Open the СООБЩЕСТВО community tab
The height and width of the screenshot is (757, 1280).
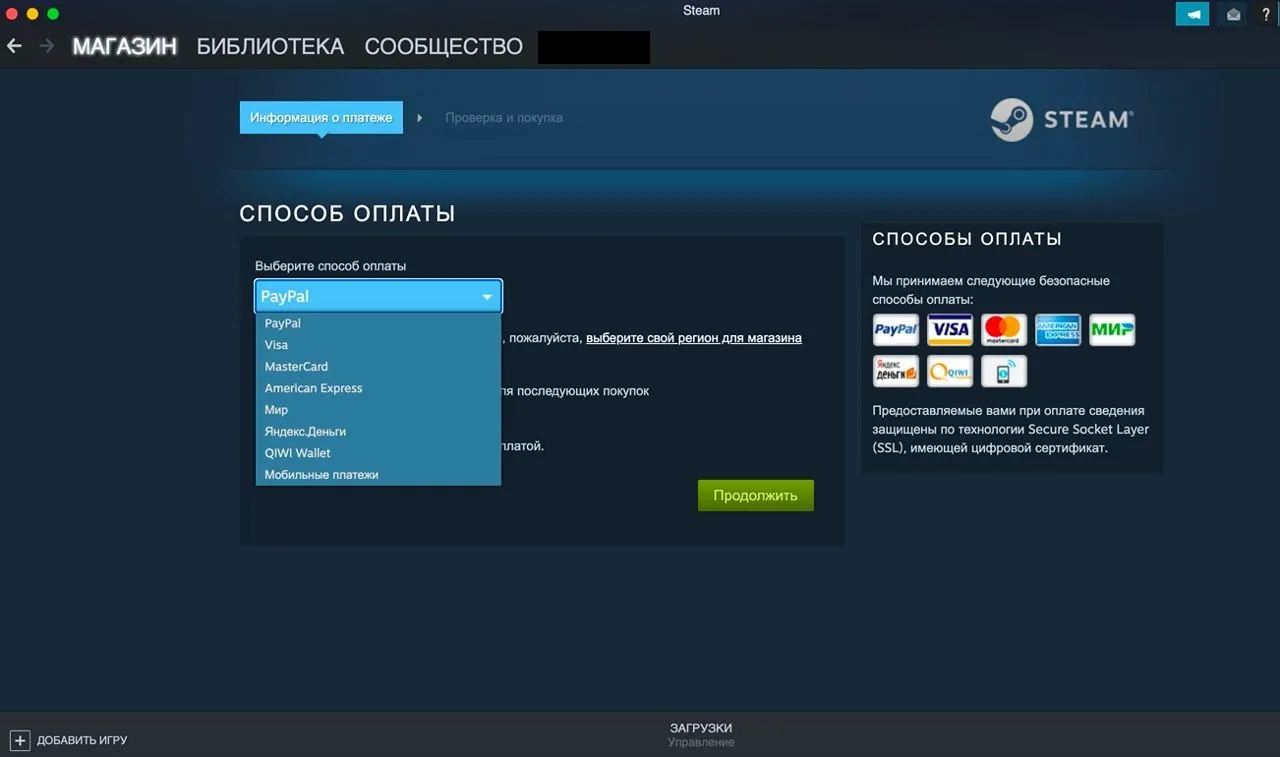(x=443, y=46)
